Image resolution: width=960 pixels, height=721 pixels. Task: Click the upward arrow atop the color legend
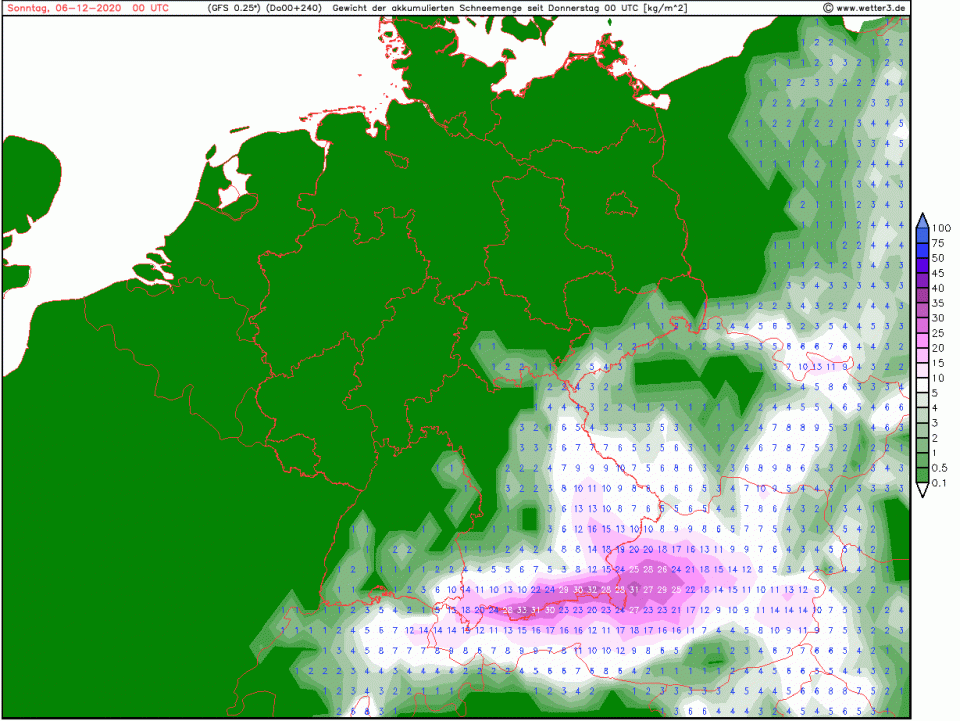[923, 220]
